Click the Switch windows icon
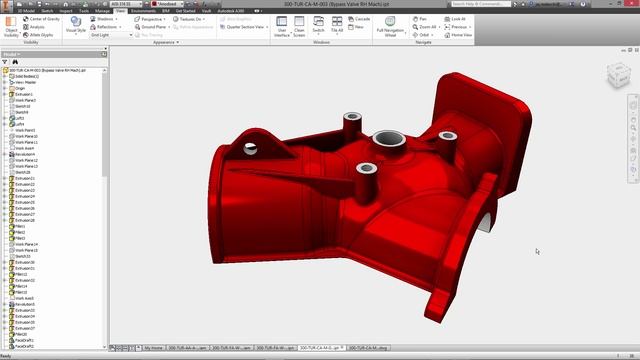Viewport: 640px width, 360px height. coord(318,21)
